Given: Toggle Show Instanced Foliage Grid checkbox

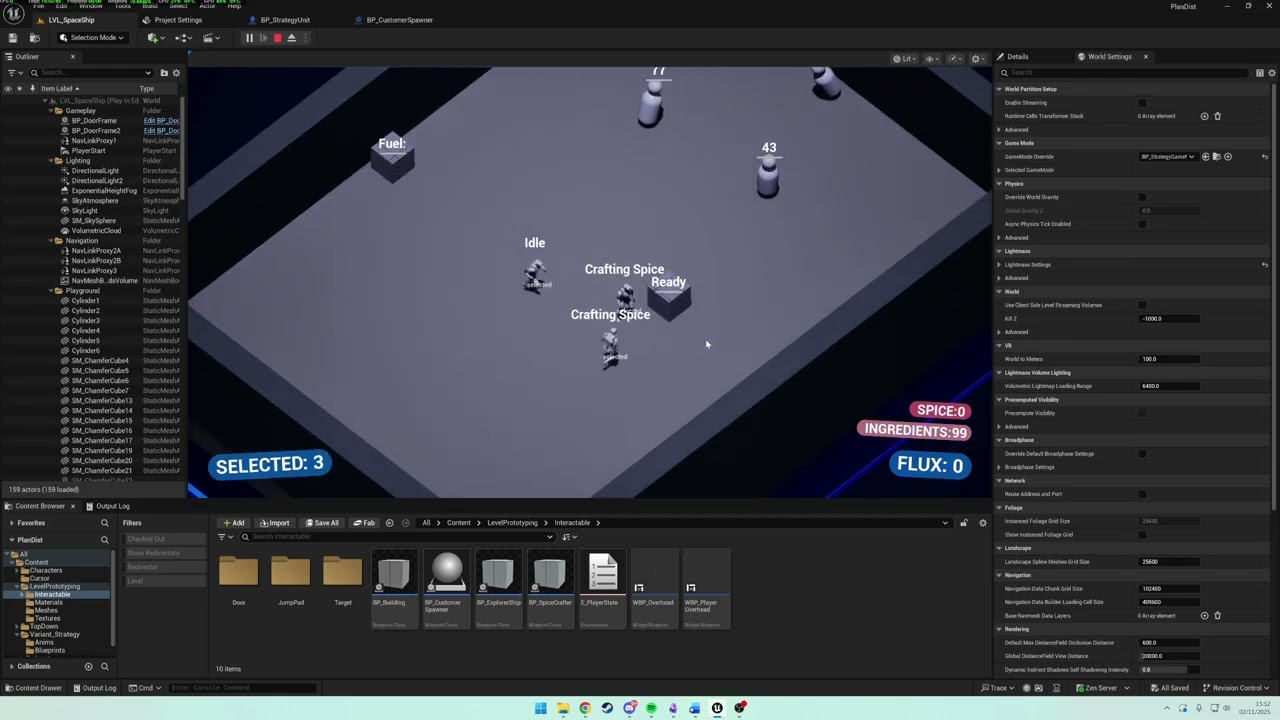Looking at the screenshot, I should point(1142,535).
